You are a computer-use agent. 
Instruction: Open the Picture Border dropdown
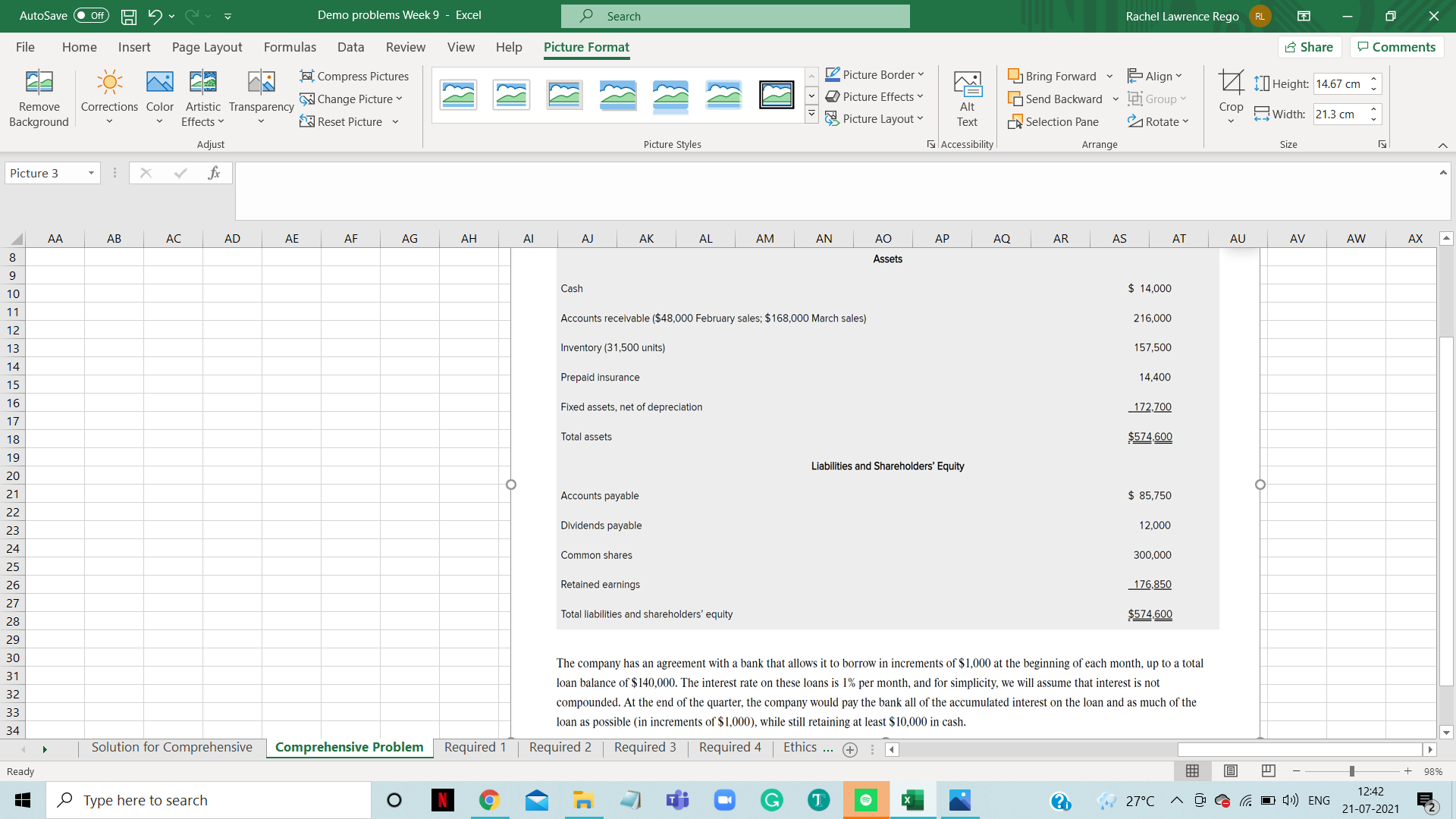click(x=874, y=74)
